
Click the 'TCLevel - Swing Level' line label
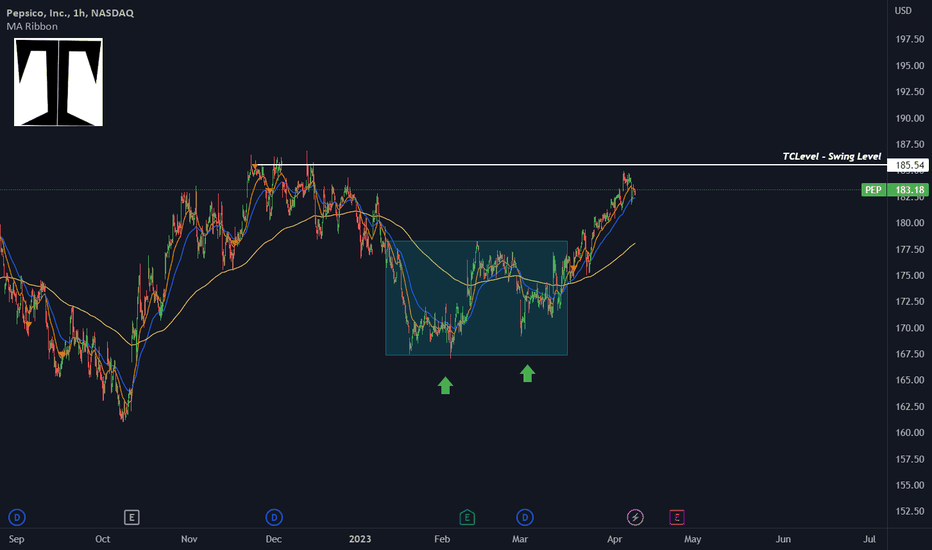[832, 156]
